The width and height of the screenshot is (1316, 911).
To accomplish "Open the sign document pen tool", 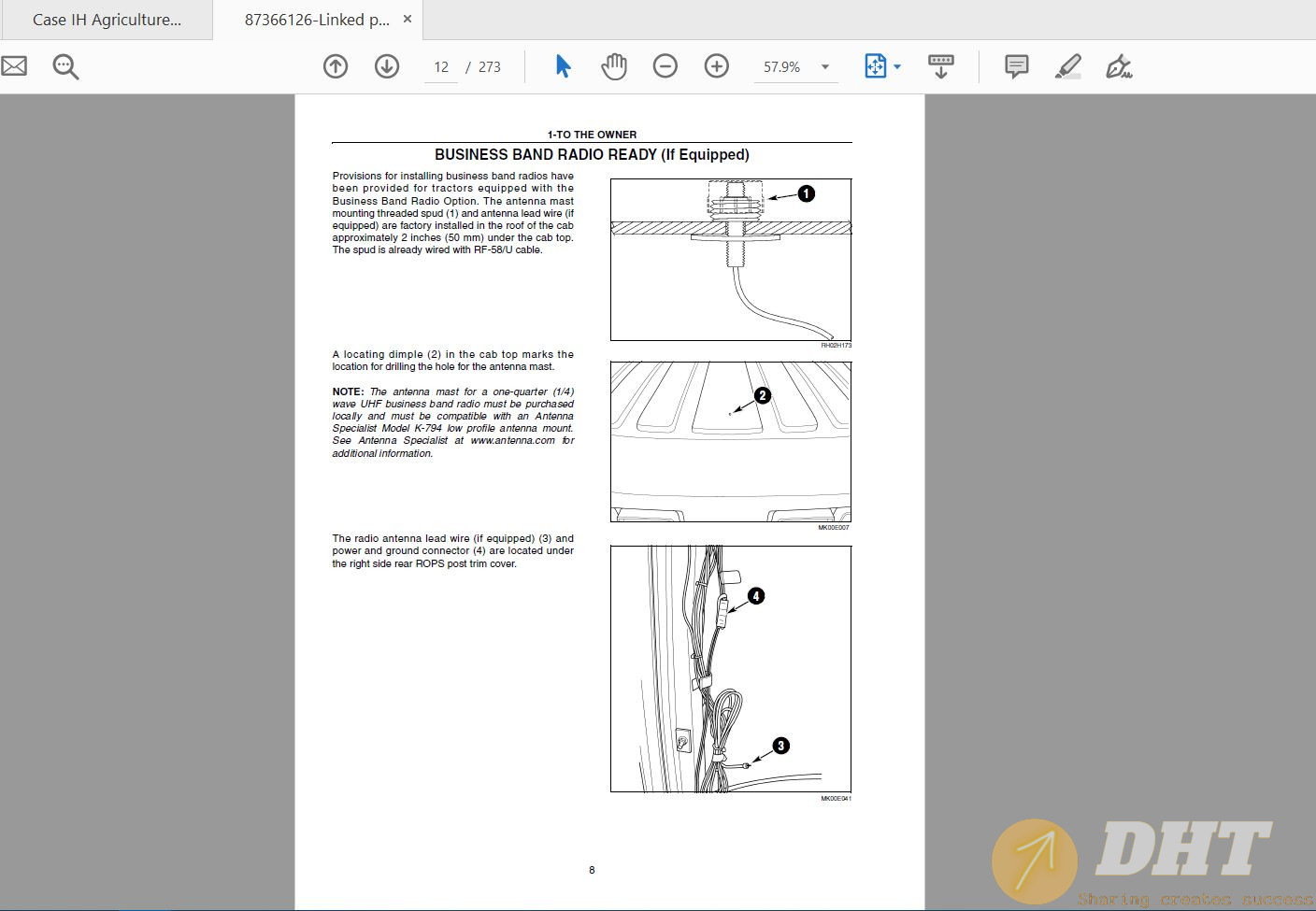I will (1119, 66).
